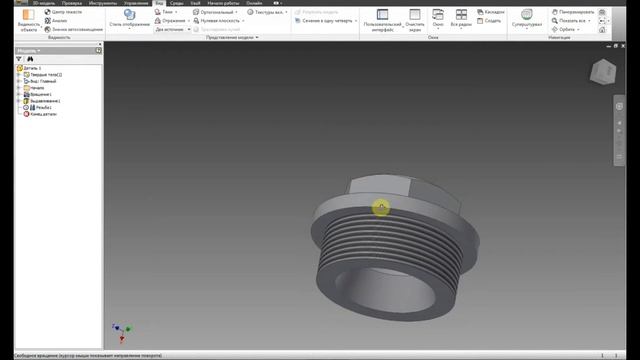Image resolution: width=640 pixels, height=360 pixels.
Task: Expand the Extrusion1 (Выдавливание1) feature
Action: tap(19, 101)
